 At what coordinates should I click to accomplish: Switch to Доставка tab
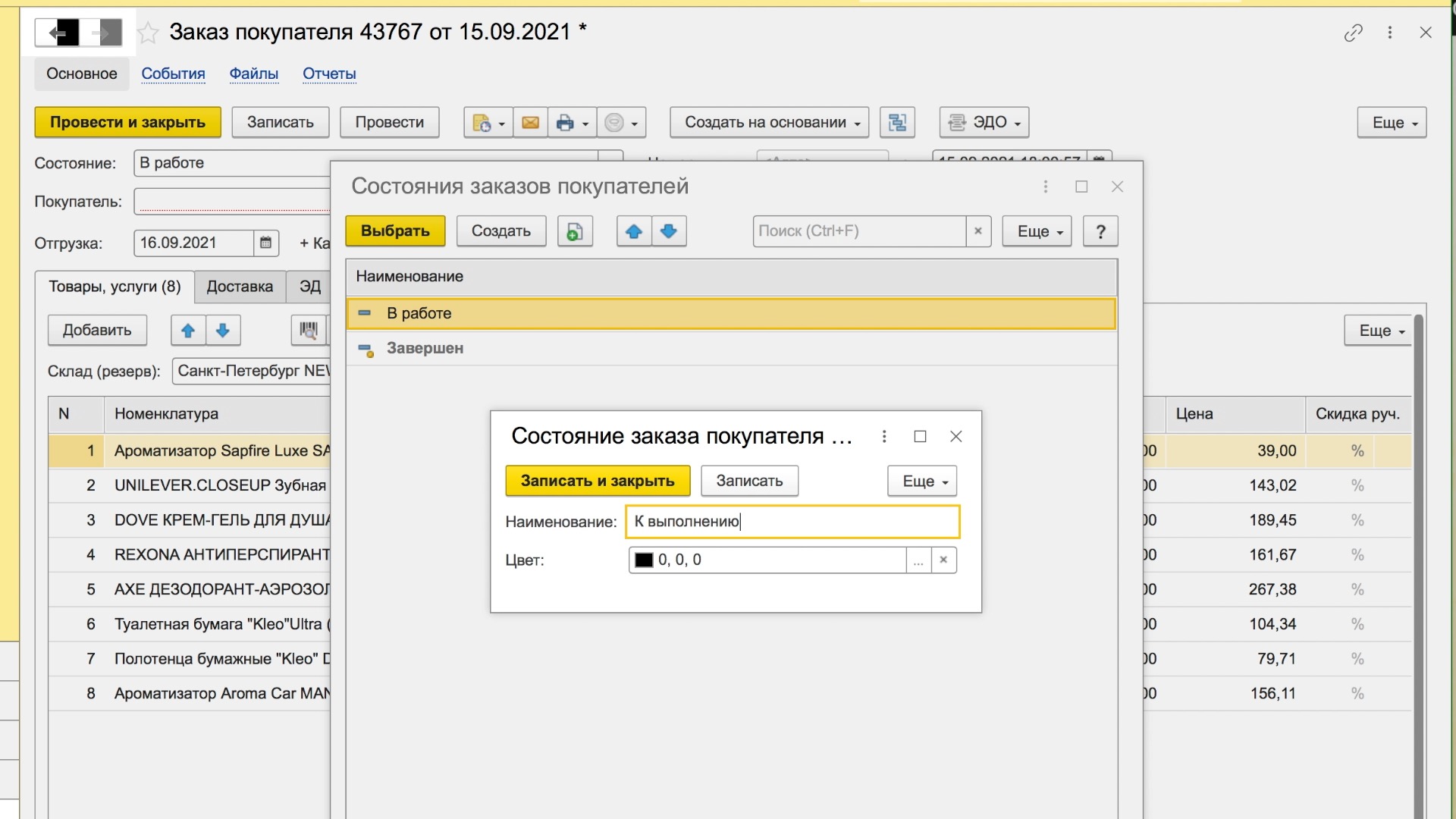[240, 287]
